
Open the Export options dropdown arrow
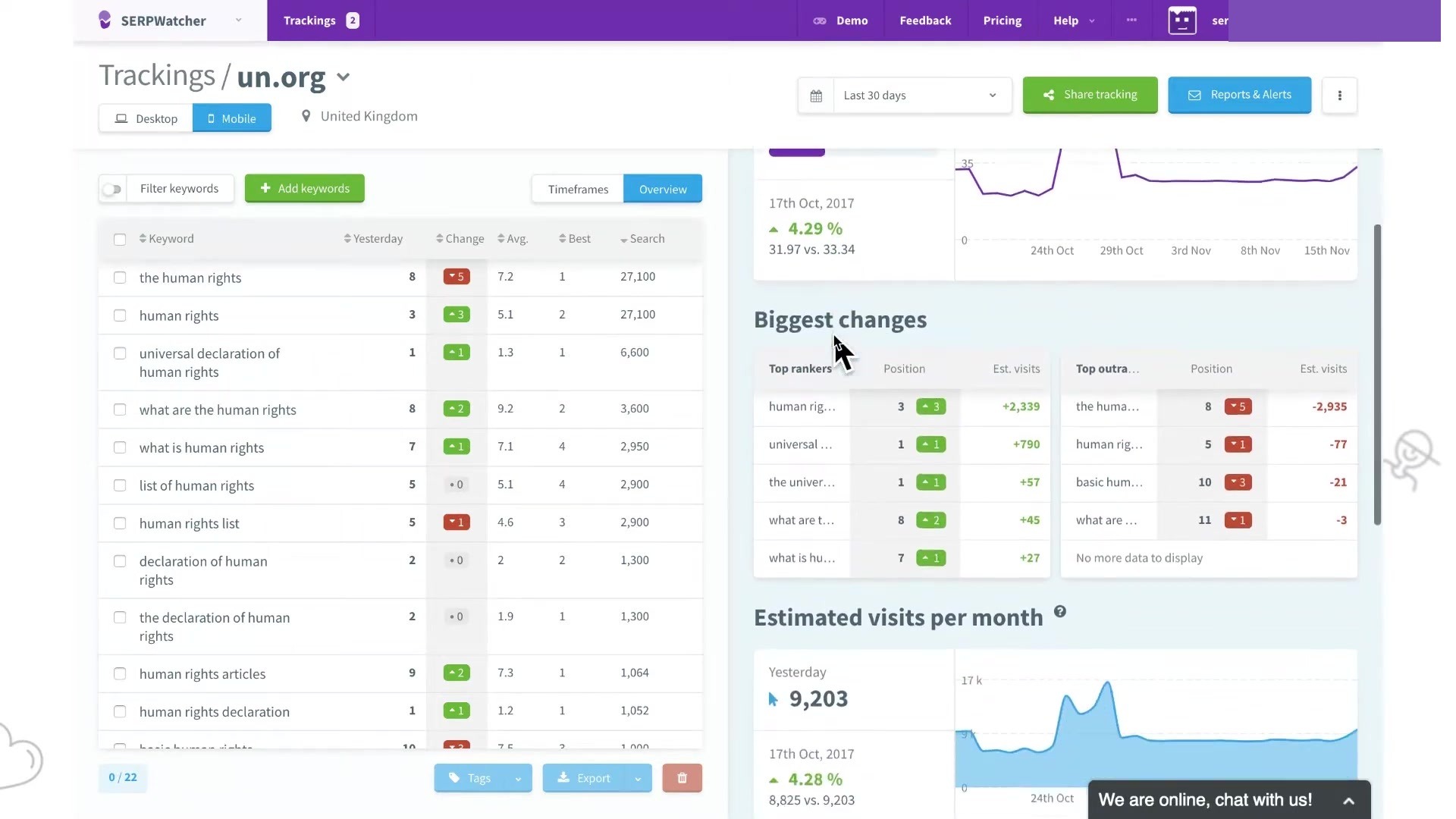coord(638,778)
